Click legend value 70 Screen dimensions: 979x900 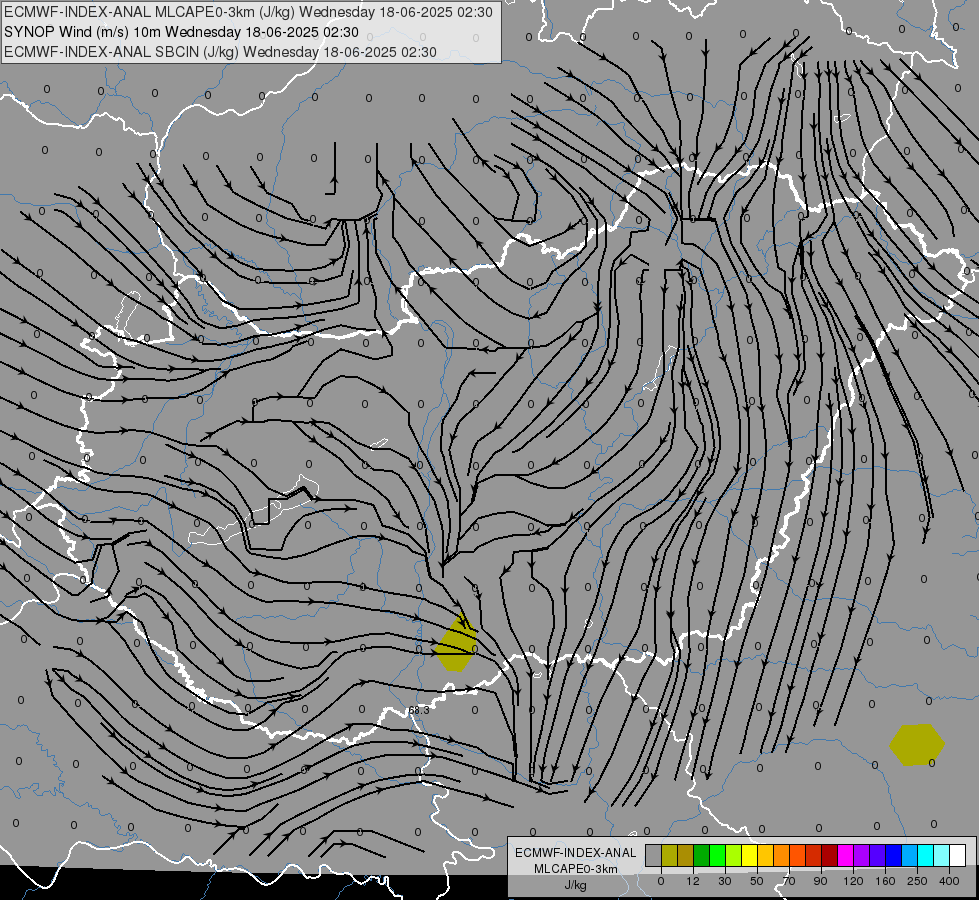tap(789, 881)
